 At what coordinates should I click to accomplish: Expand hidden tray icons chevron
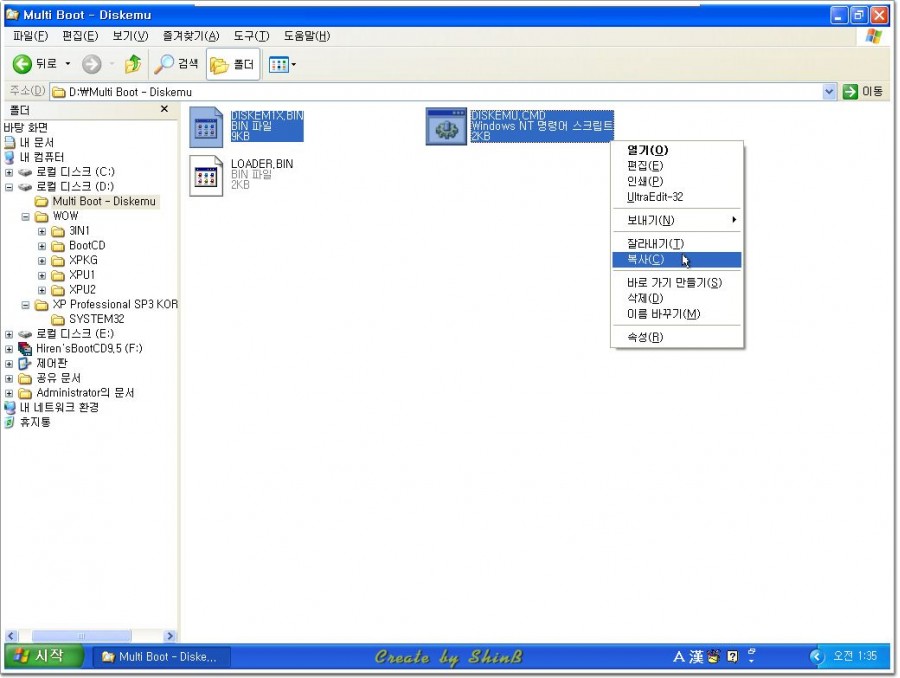[x=816, y=656]
